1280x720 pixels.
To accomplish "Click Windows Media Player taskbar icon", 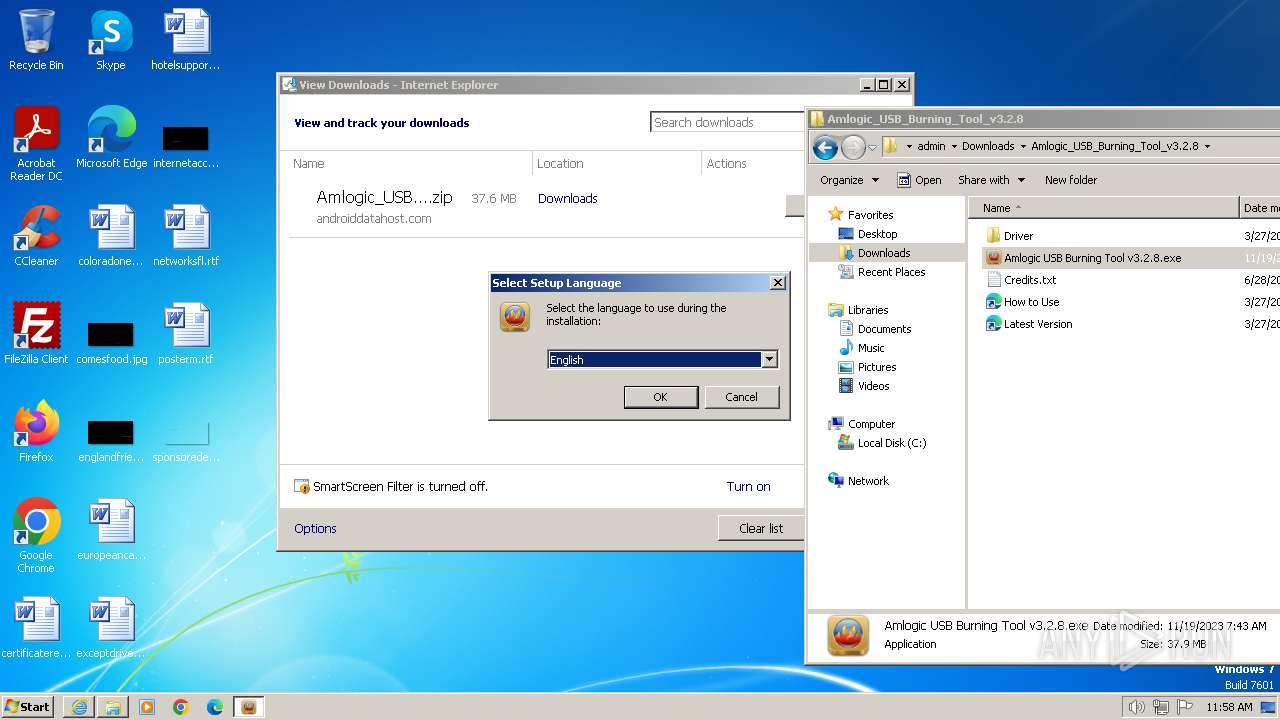I will (147, 707).
